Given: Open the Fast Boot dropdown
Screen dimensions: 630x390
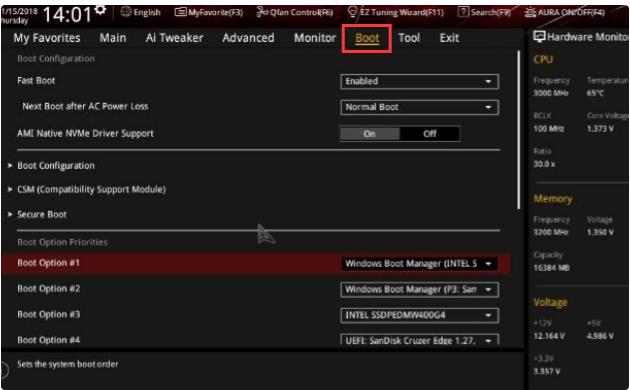Looking at the screenshot, I should tap(419, 81).
